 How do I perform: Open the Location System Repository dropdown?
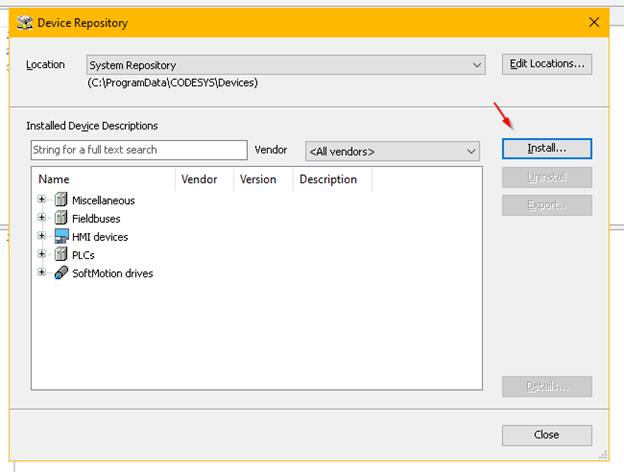click(x=286, y=65)
